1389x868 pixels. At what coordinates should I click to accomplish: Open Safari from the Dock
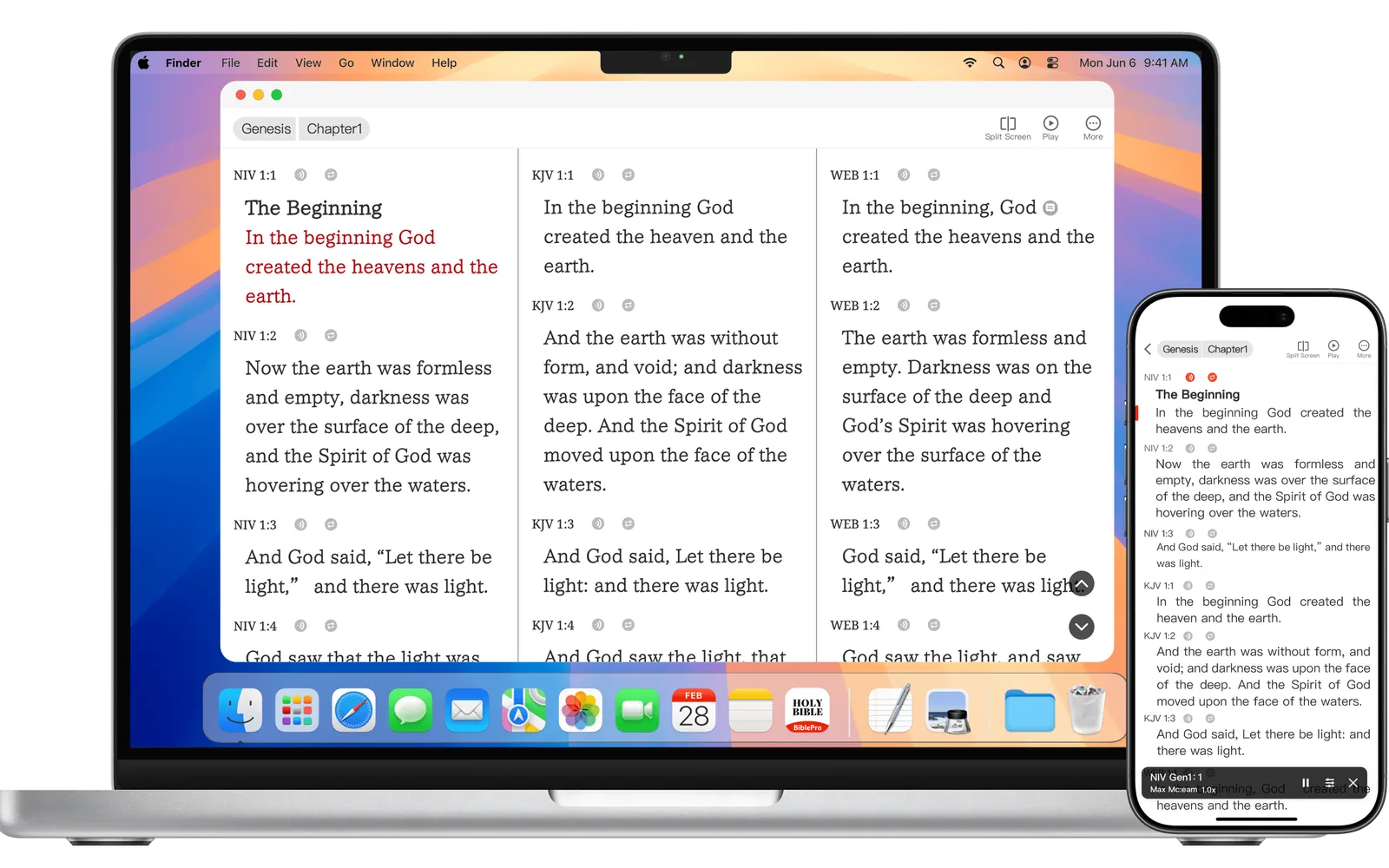click(354, 712)
